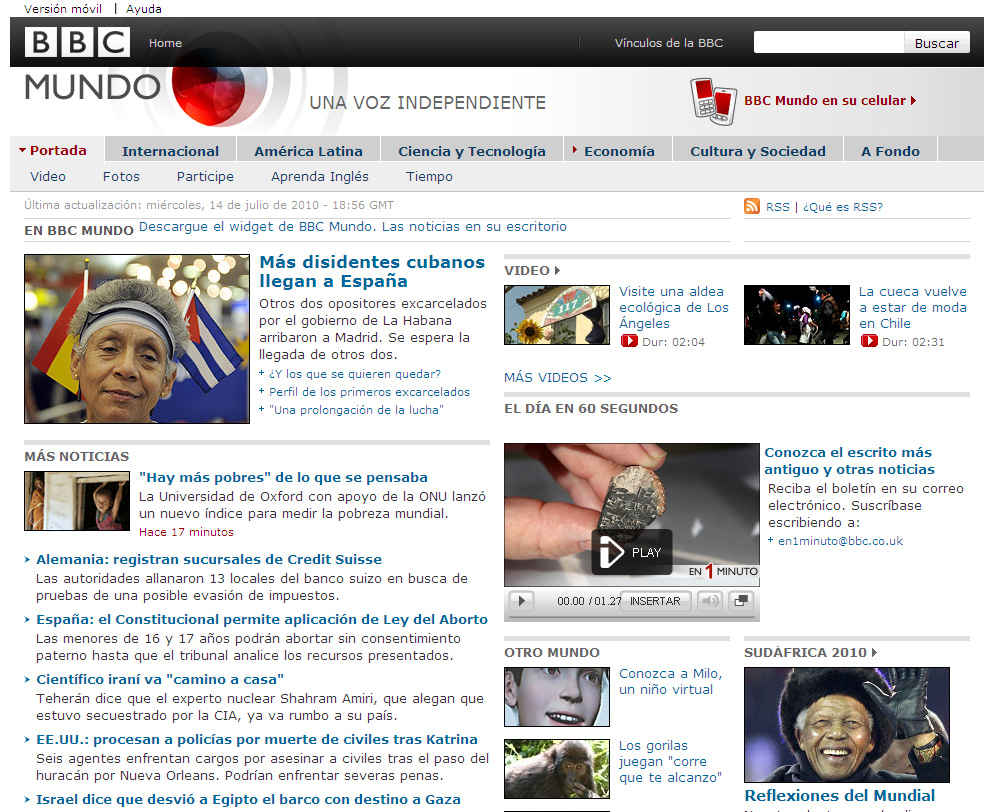Click the Cuban woman lead photo
Image resolution: width=991 pixels, height=812 pixels.
(x=137, y=339)
